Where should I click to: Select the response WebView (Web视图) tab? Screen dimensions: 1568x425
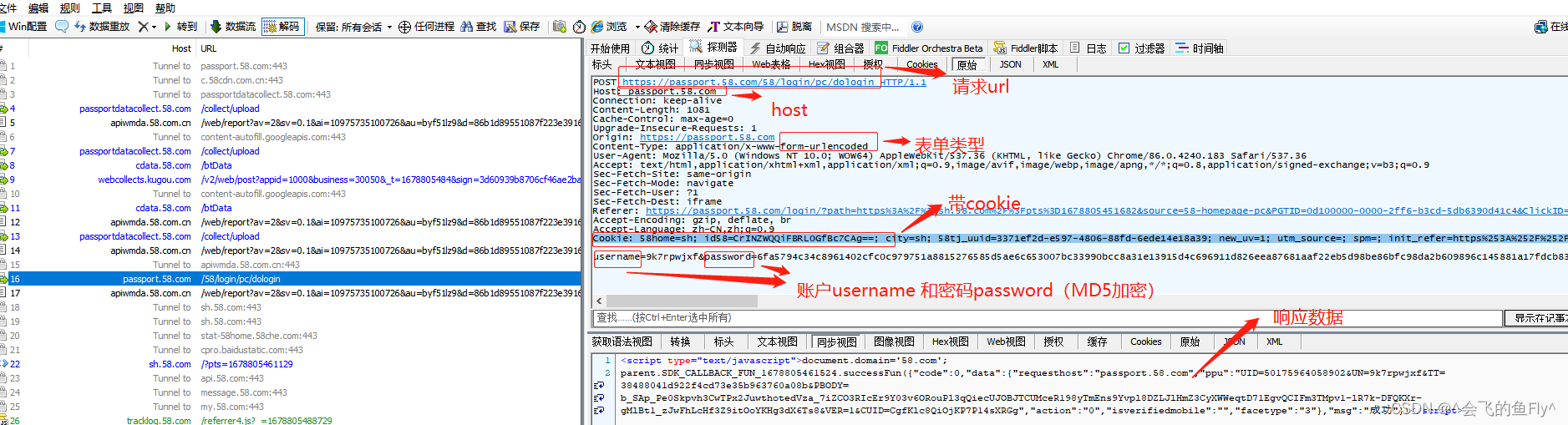point(1006,342)
